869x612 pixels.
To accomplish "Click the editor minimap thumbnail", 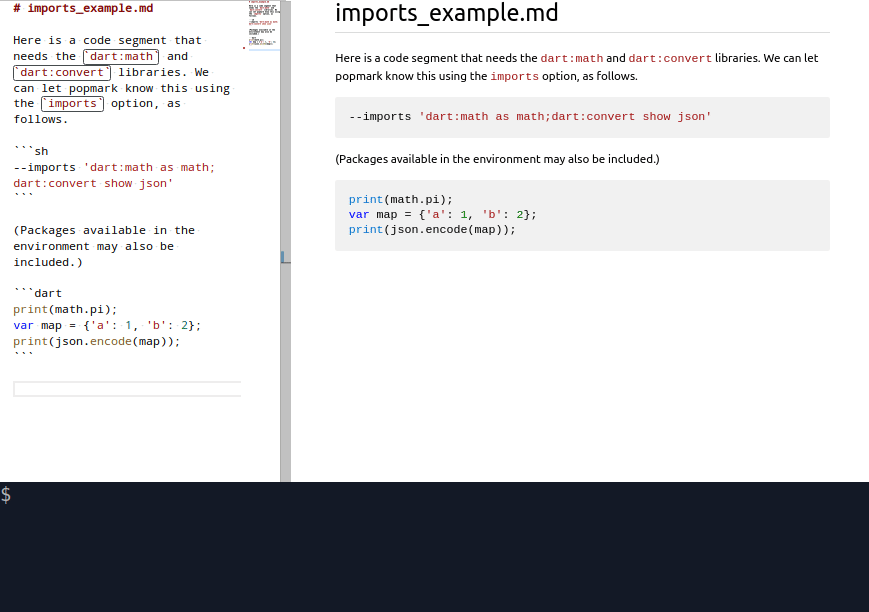I will pyautogui.click(x=264, y=25).
